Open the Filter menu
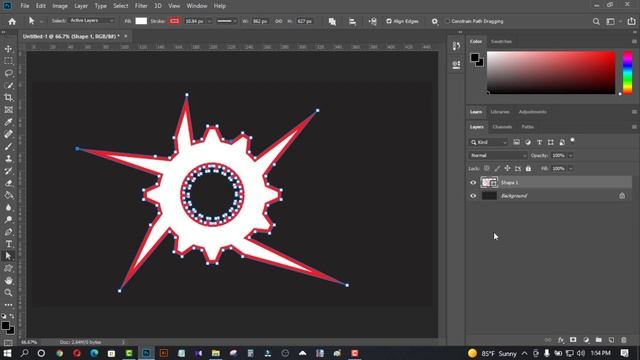The image size is (640, 360). tap(141, 6)
